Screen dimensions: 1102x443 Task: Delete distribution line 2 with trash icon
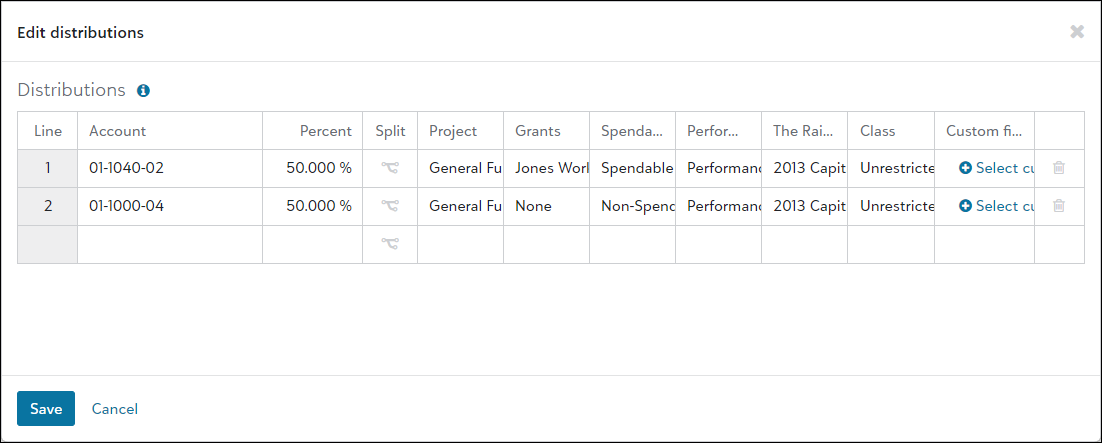(1059, 206)
